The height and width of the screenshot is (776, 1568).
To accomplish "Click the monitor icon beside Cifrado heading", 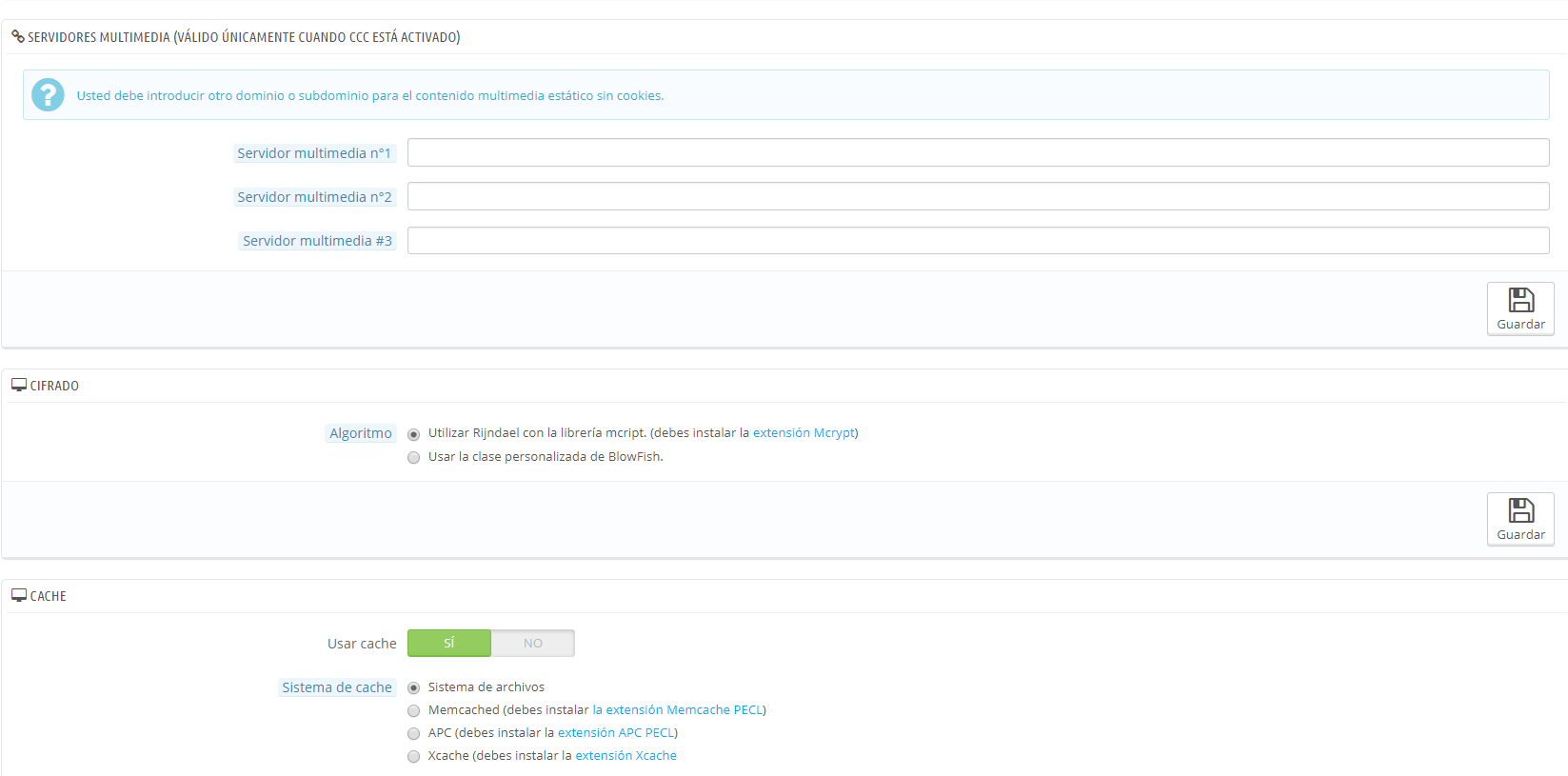I will [x=19, y=386].
